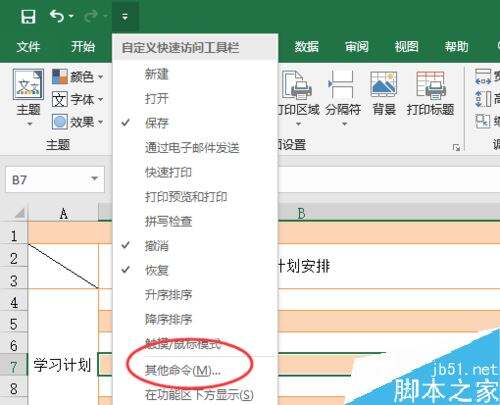Click the Undo arrow icon
This screenshot has width=500, height=405.
click(x=57, y=16)
